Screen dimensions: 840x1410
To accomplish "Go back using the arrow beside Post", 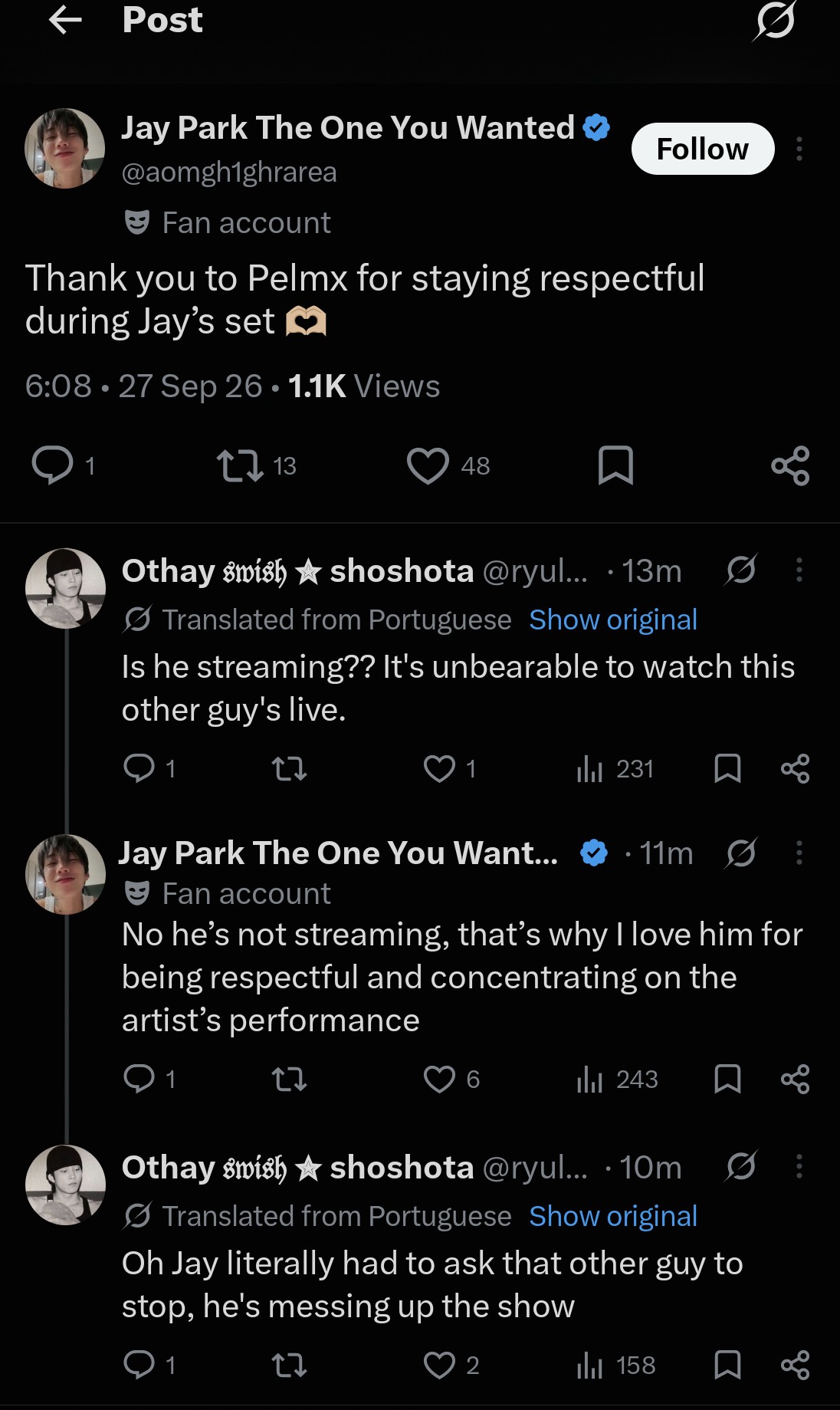I will (65, 21).
